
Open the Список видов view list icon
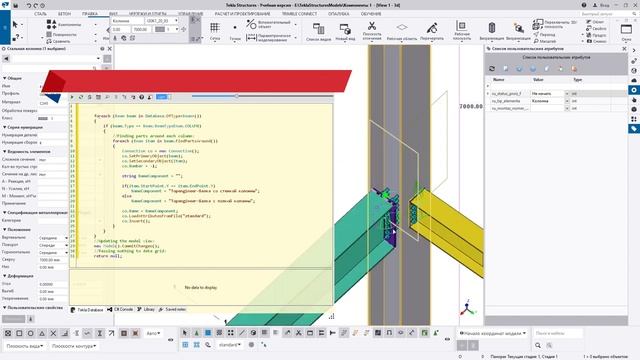pyautogui.click(x=318, y=29)
